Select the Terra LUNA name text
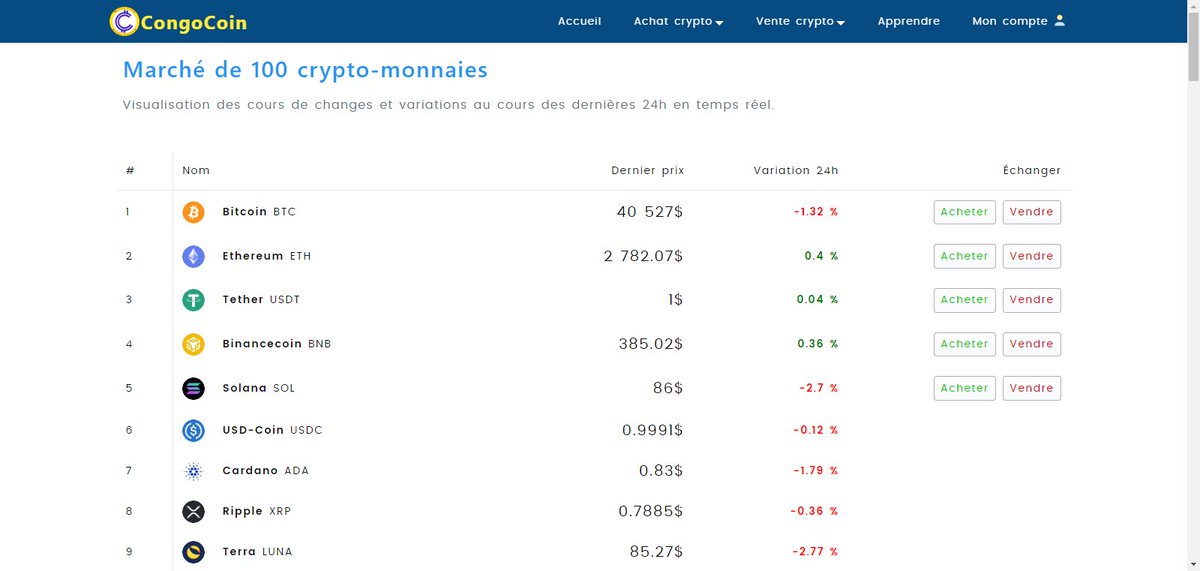Screen dimensions: 1200x571 click(257, 552)
